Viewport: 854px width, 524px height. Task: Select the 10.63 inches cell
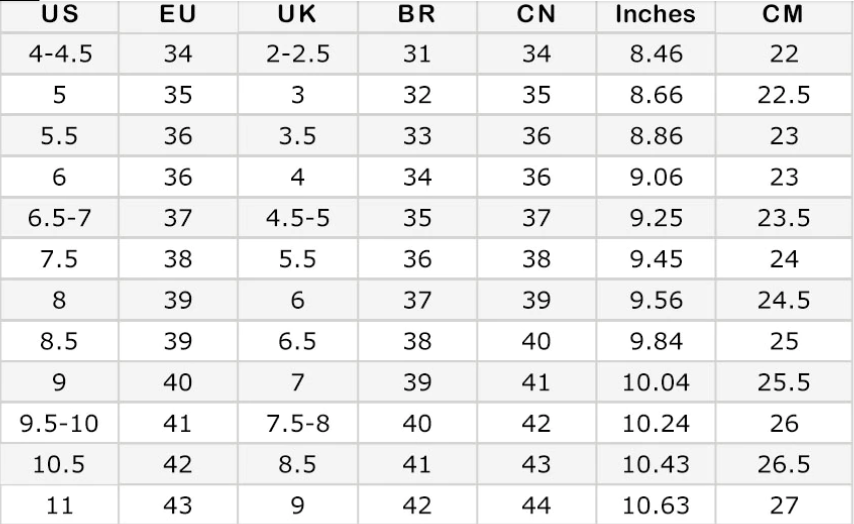[655, 505]
